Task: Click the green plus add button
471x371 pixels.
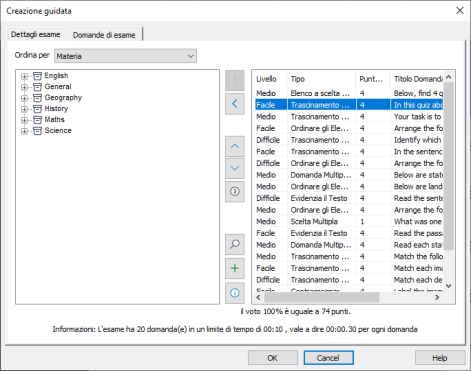Action: click(235, 268)
